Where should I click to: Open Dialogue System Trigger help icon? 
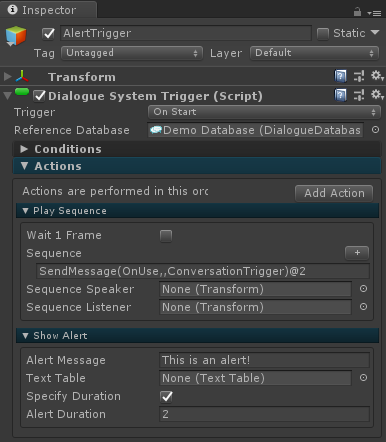click(x=340, y=95)
